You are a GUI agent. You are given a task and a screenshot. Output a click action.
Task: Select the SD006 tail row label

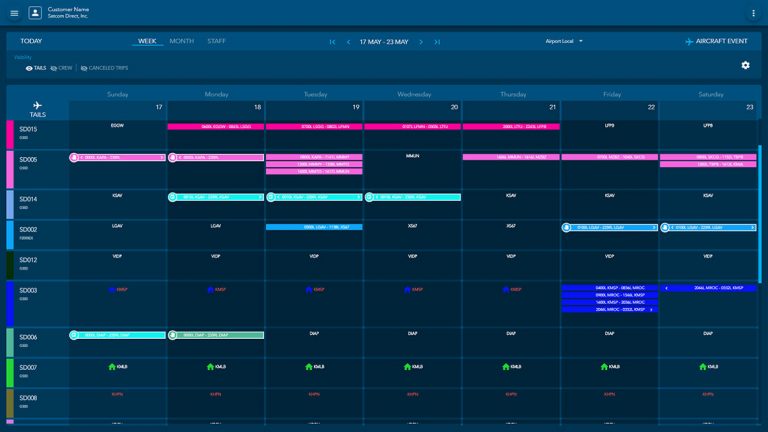coord(28,337)
